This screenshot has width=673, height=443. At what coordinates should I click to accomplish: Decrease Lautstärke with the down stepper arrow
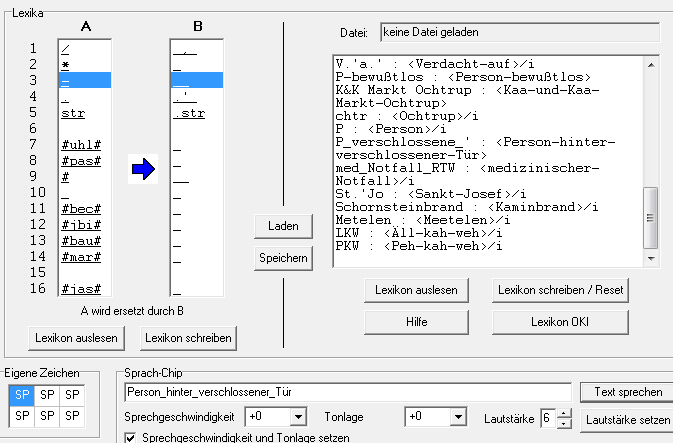click(x=565, y=421)
